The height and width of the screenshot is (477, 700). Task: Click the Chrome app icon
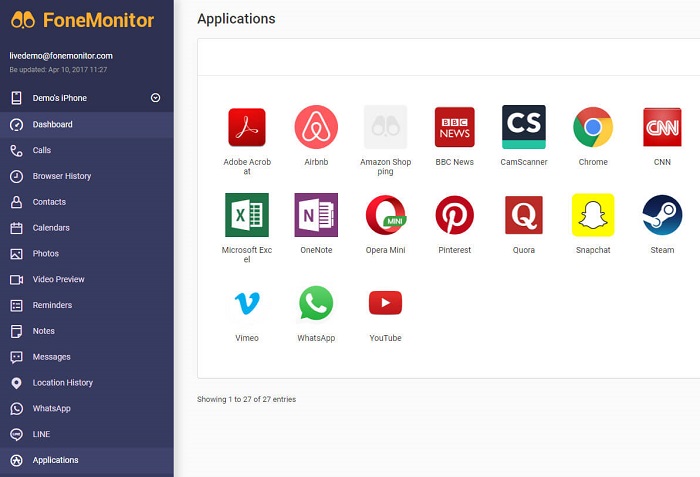click(593, 127)
